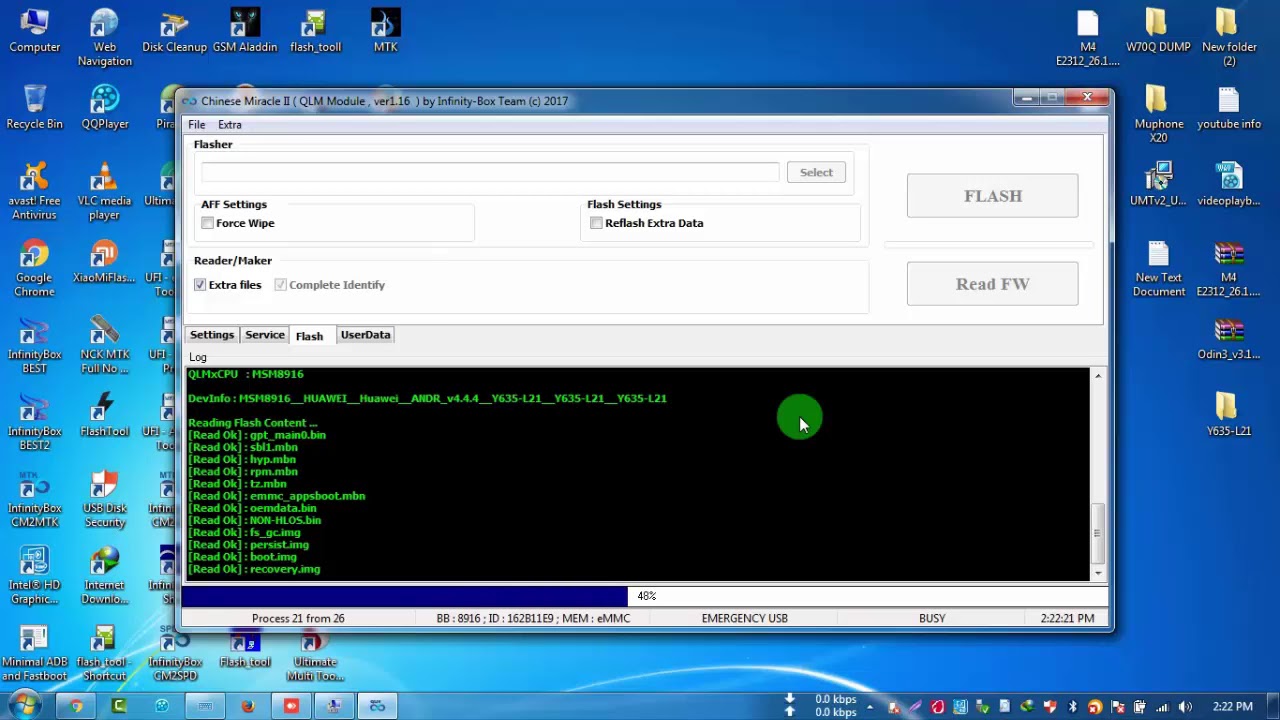Launch the Ultimate Multi Tool desktop shortcut
The height and width of the screenshot is (720, 1280).
(x=315, y=654)
